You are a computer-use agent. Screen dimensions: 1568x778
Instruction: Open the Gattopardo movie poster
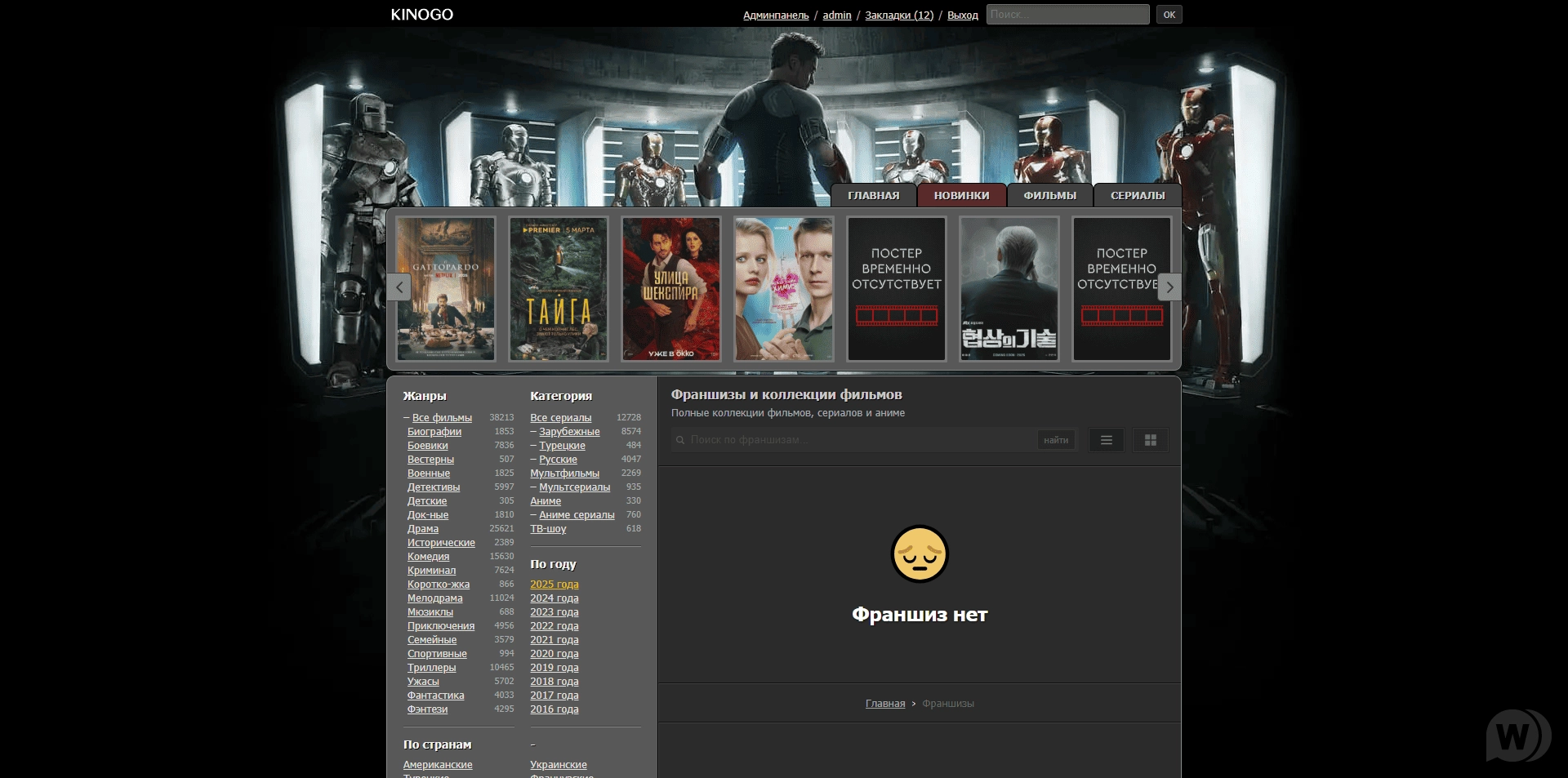pyautogui.click(x=446, y=288)
